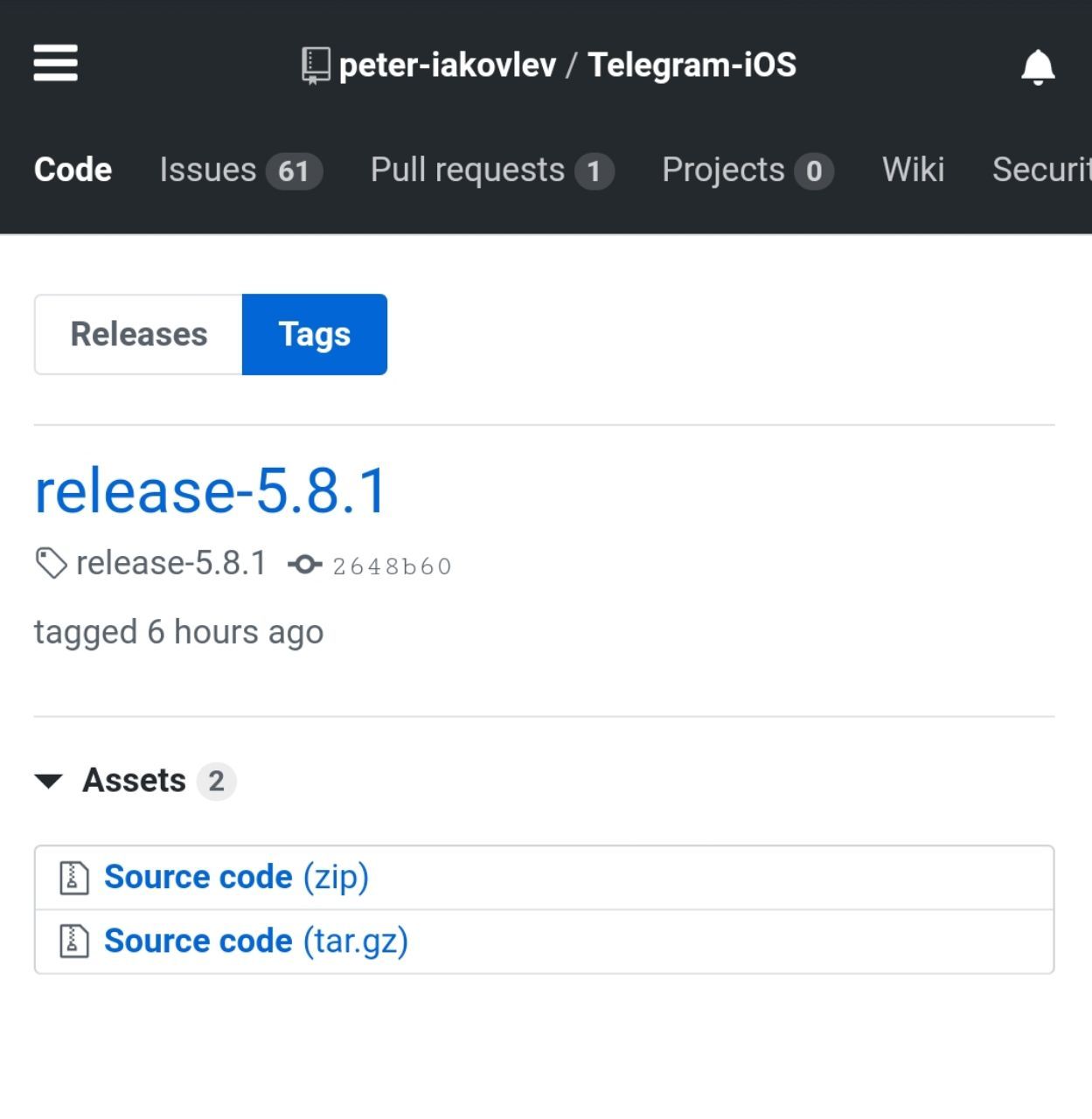Screen dimensions: 1092x1119
Task: Click the Pull requests count badge 1
Action: [595, 170]
